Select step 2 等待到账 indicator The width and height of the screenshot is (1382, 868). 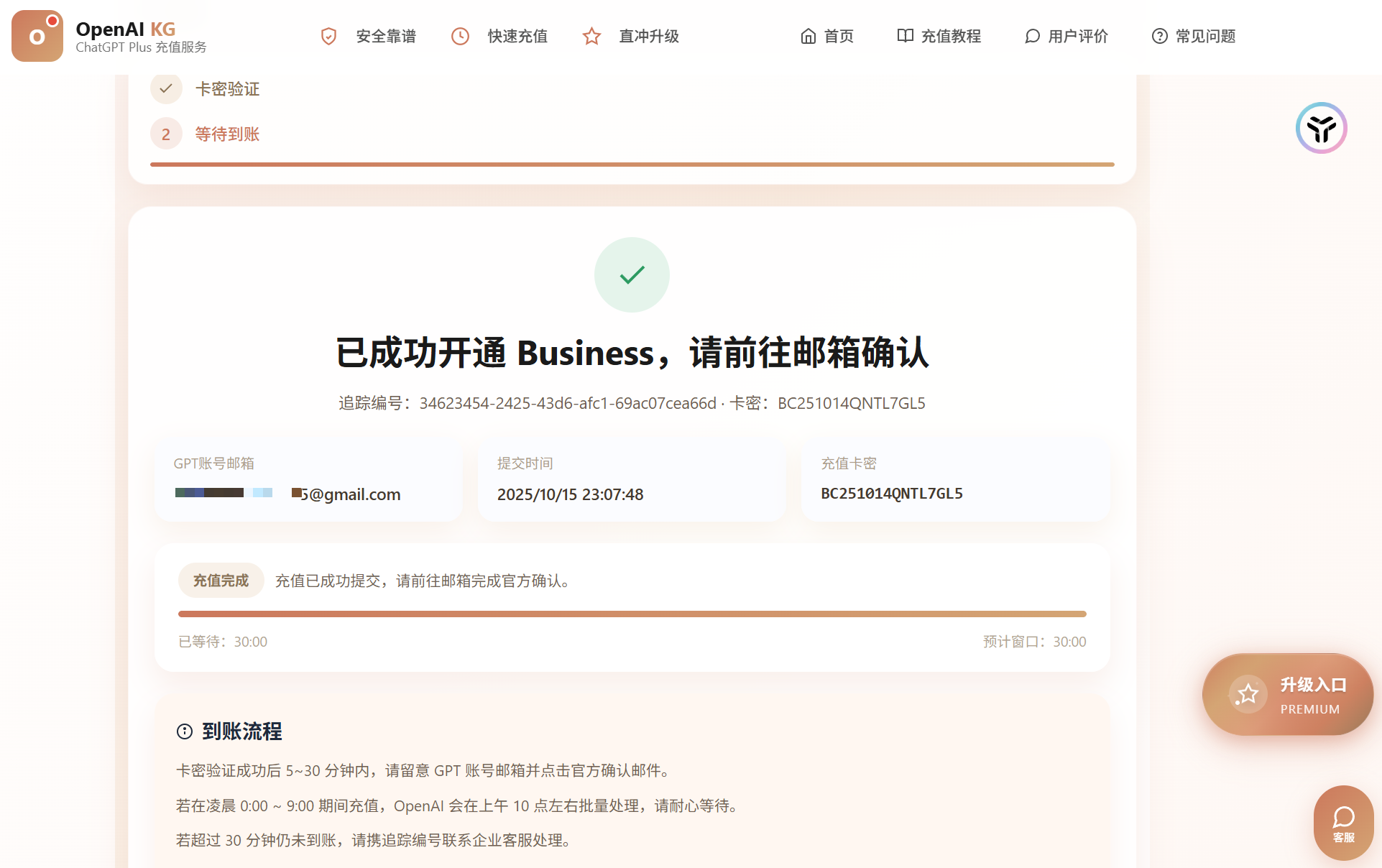[166, 134]
